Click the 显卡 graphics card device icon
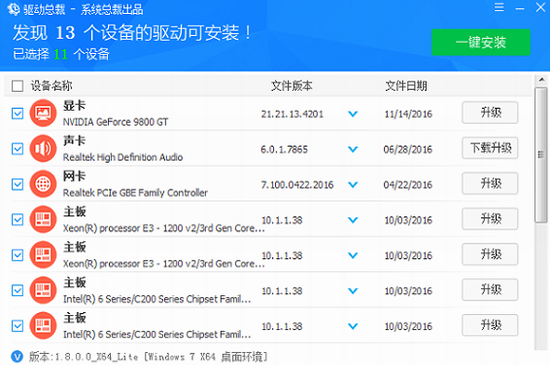Viewport: 550px width, 365px height. coord(43,113)
